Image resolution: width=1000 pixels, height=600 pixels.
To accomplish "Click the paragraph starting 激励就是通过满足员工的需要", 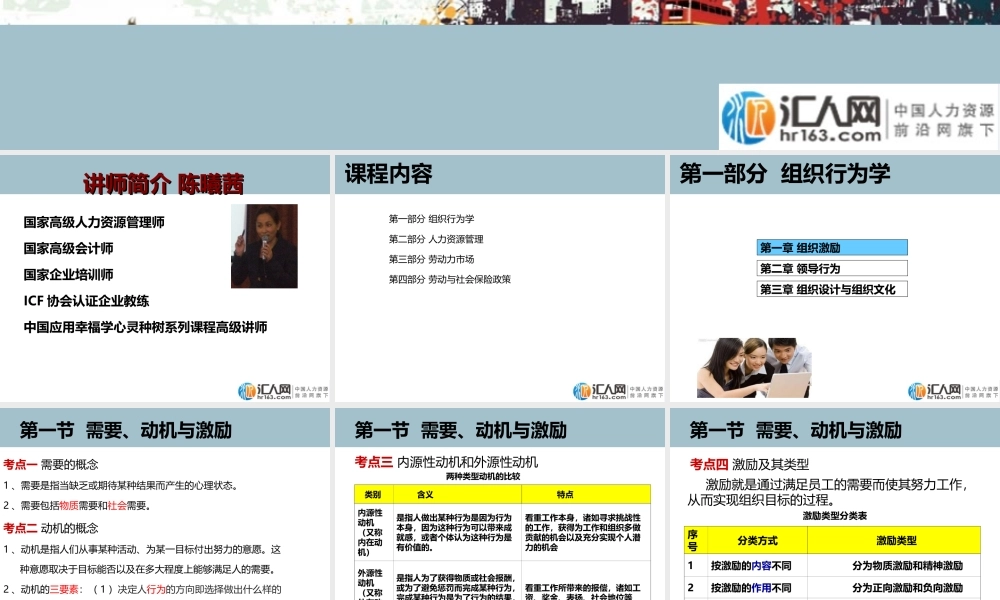I will click(x=827, y=492).
